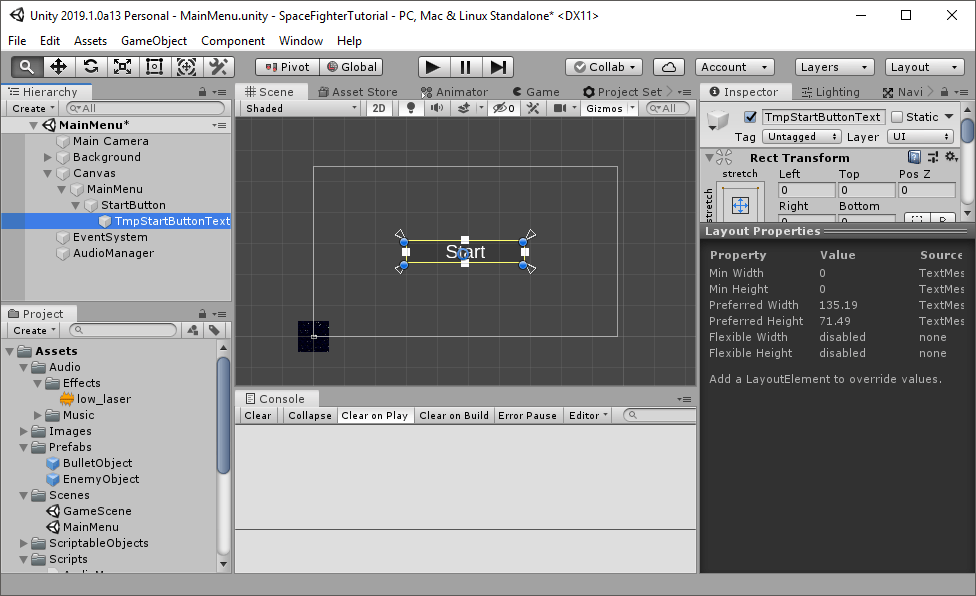976x596 pixels.
Task: Enable the Static checkbox for TmpStartButtonText
Action: (898, 116)
